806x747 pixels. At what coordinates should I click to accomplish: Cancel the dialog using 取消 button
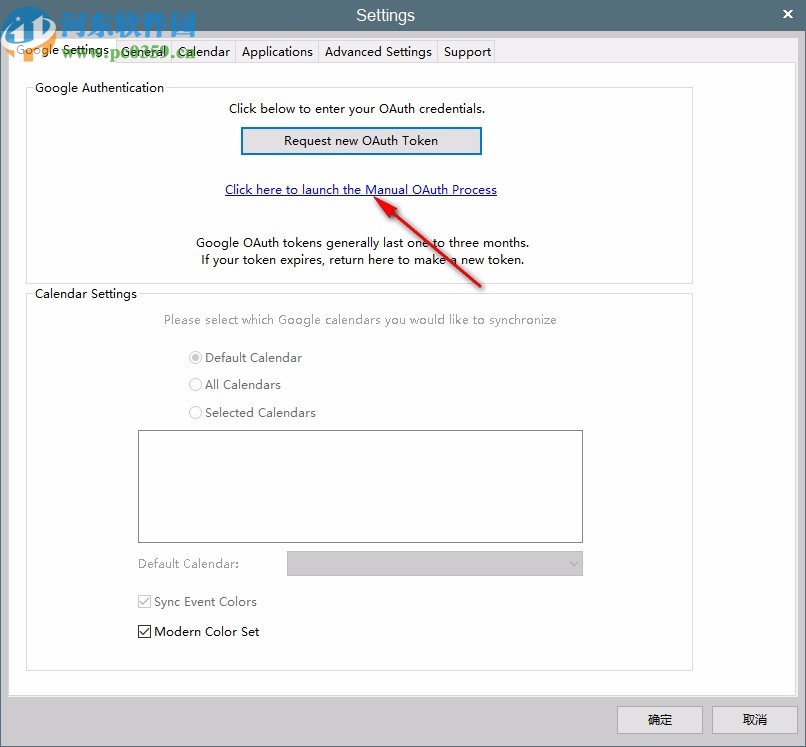pos(754,719)
